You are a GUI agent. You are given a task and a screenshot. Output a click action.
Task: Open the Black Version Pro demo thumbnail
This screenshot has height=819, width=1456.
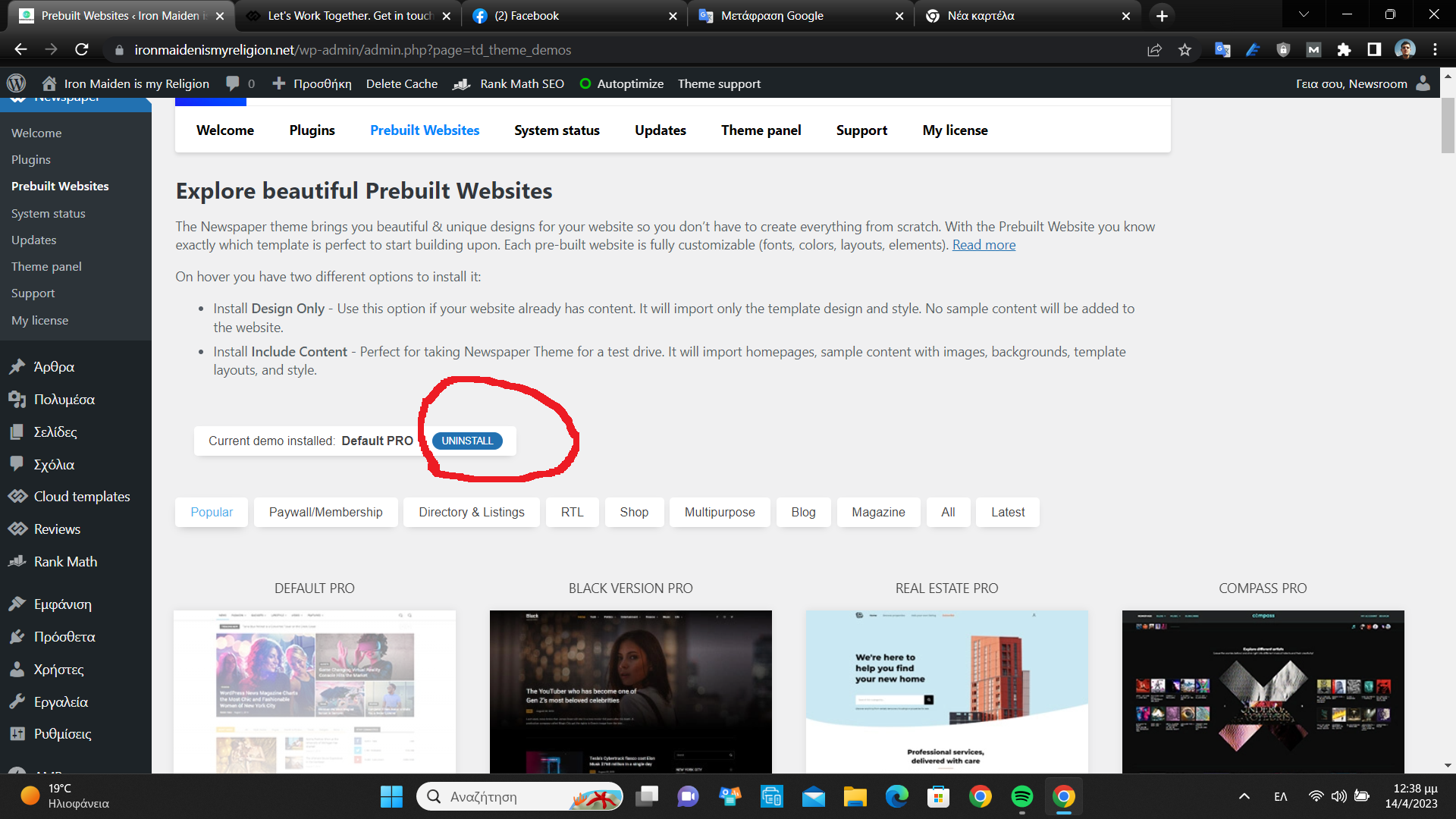(x=631, y=692)
